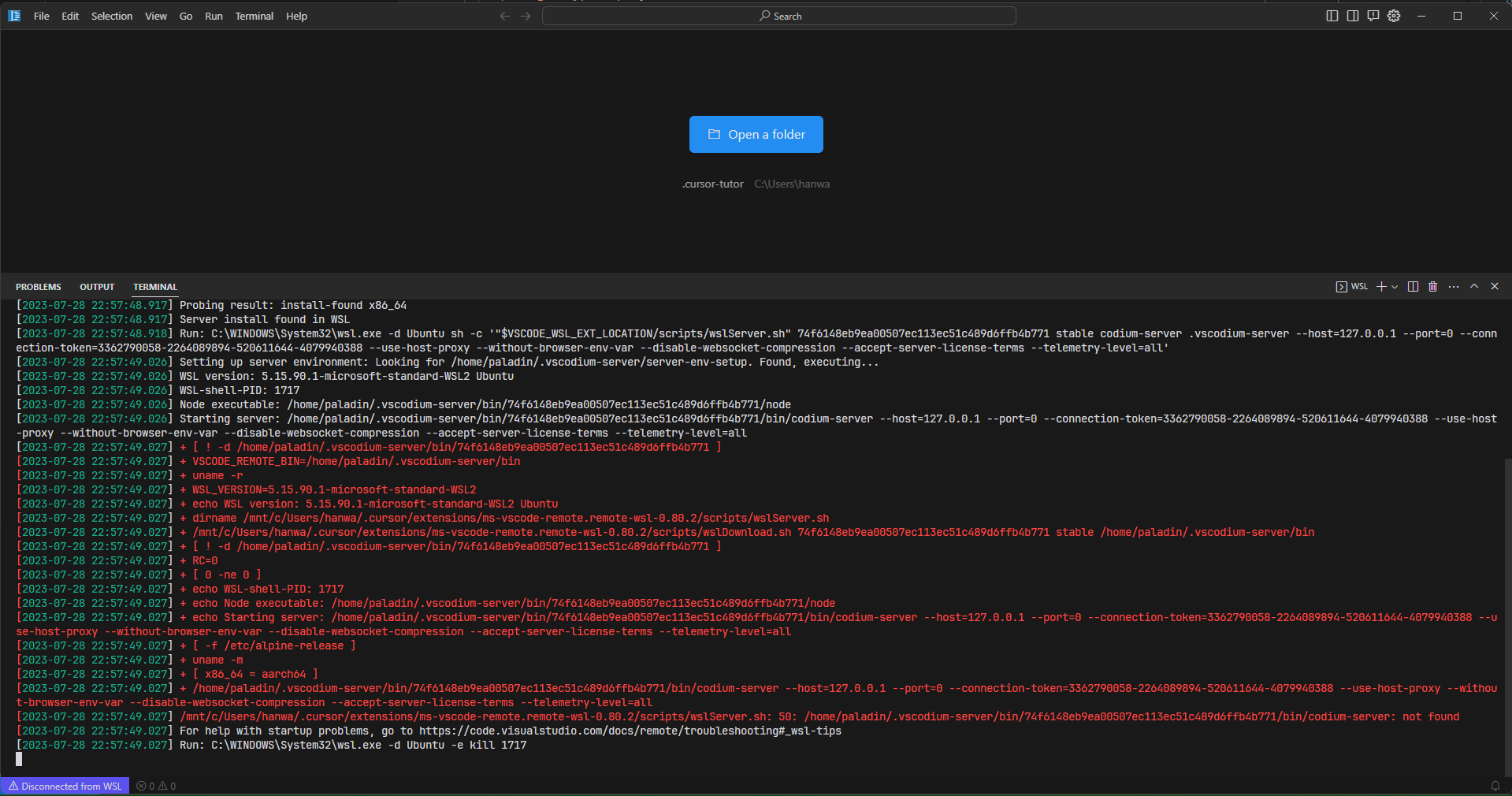Click inside the Search box at the top
Image resolution: width=1512 pixels, height=796 pixels.
pyautogui.click(x=779, y=16)
